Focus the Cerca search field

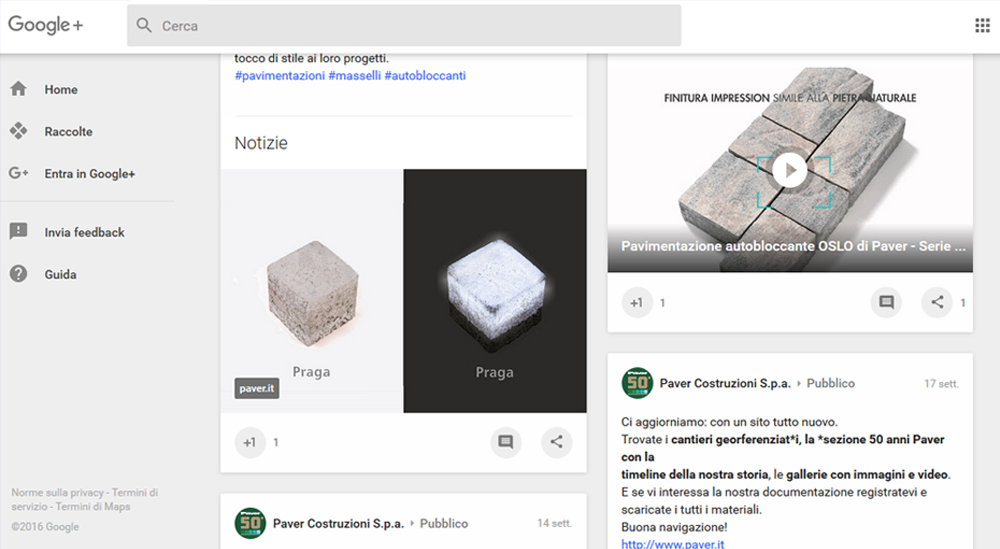404,26
